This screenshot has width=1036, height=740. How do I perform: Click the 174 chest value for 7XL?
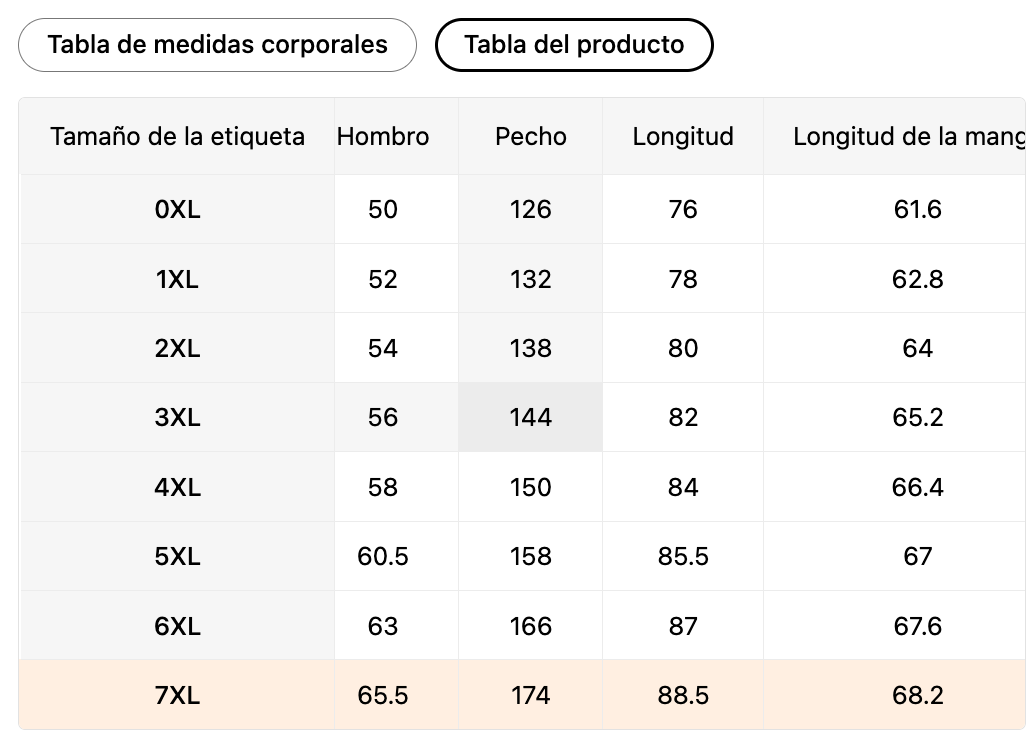531,695
